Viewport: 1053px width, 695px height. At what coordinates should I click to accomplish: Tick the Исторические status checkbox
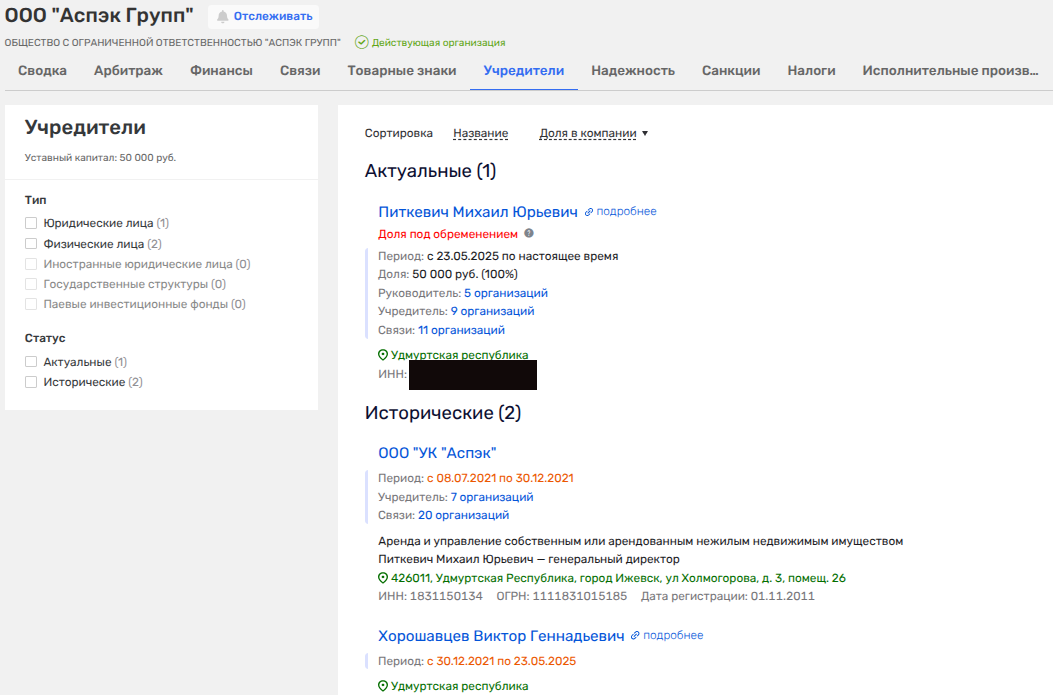[31, 382]
